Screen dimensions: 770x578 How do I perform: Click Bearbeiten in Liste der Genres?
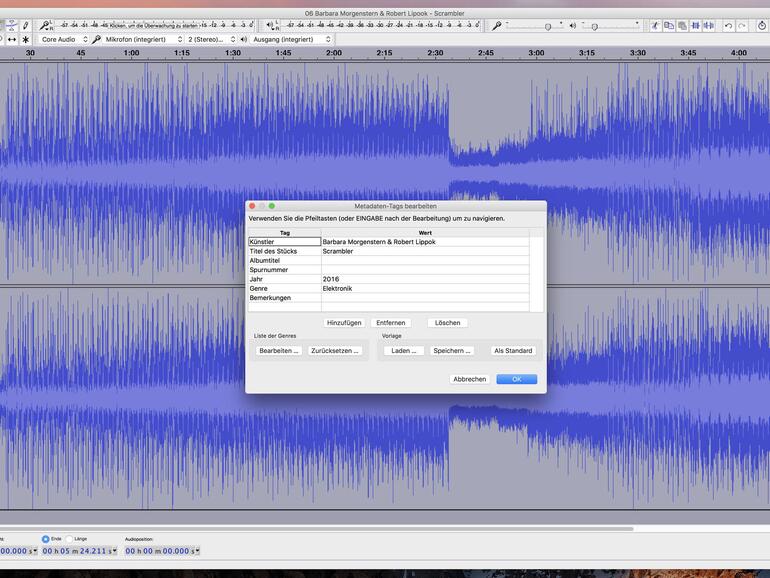click(278, 351)
